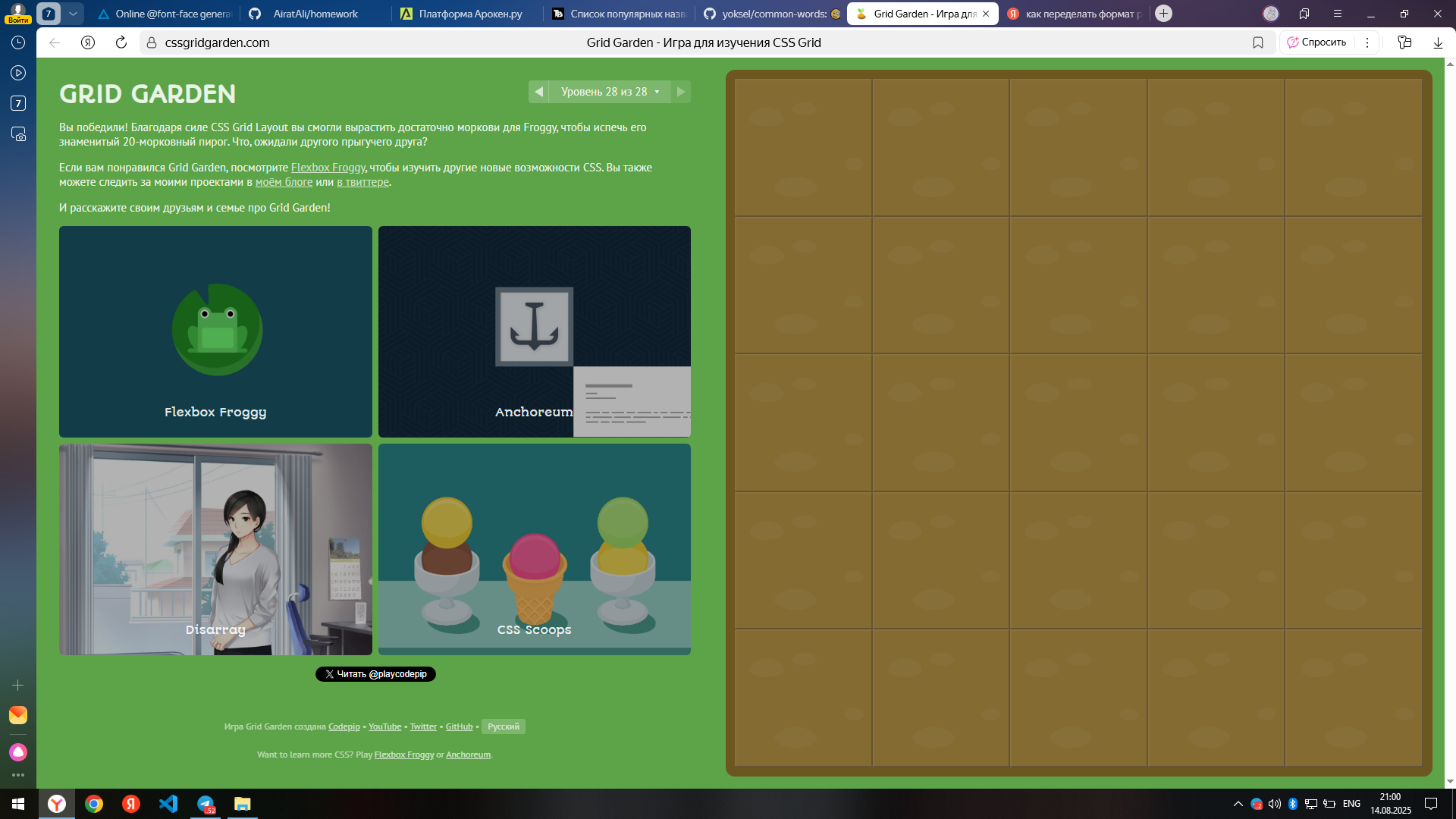
Task: Reload the page with refresh icon
Action: coord(121,42)
